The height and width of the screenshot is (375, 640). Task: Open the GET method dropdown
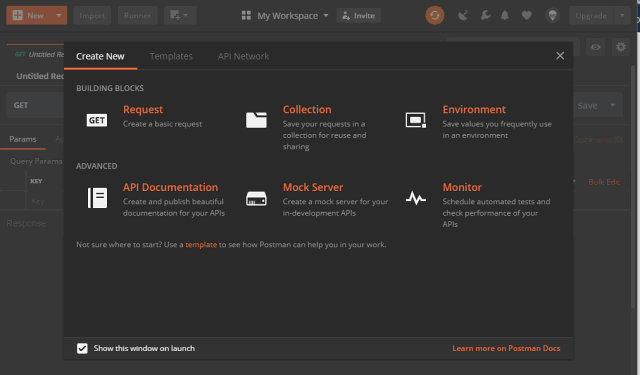(35, 105)
